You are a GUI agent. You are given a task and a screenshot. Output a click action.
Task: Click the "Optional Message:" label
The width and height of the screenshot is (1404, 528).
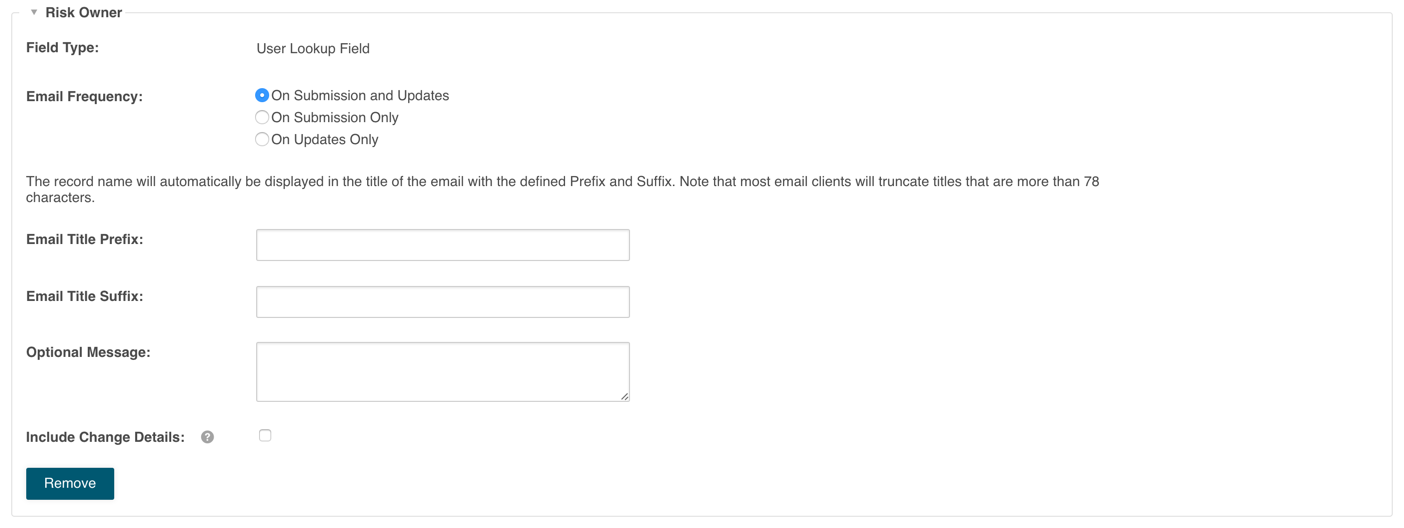88,353
